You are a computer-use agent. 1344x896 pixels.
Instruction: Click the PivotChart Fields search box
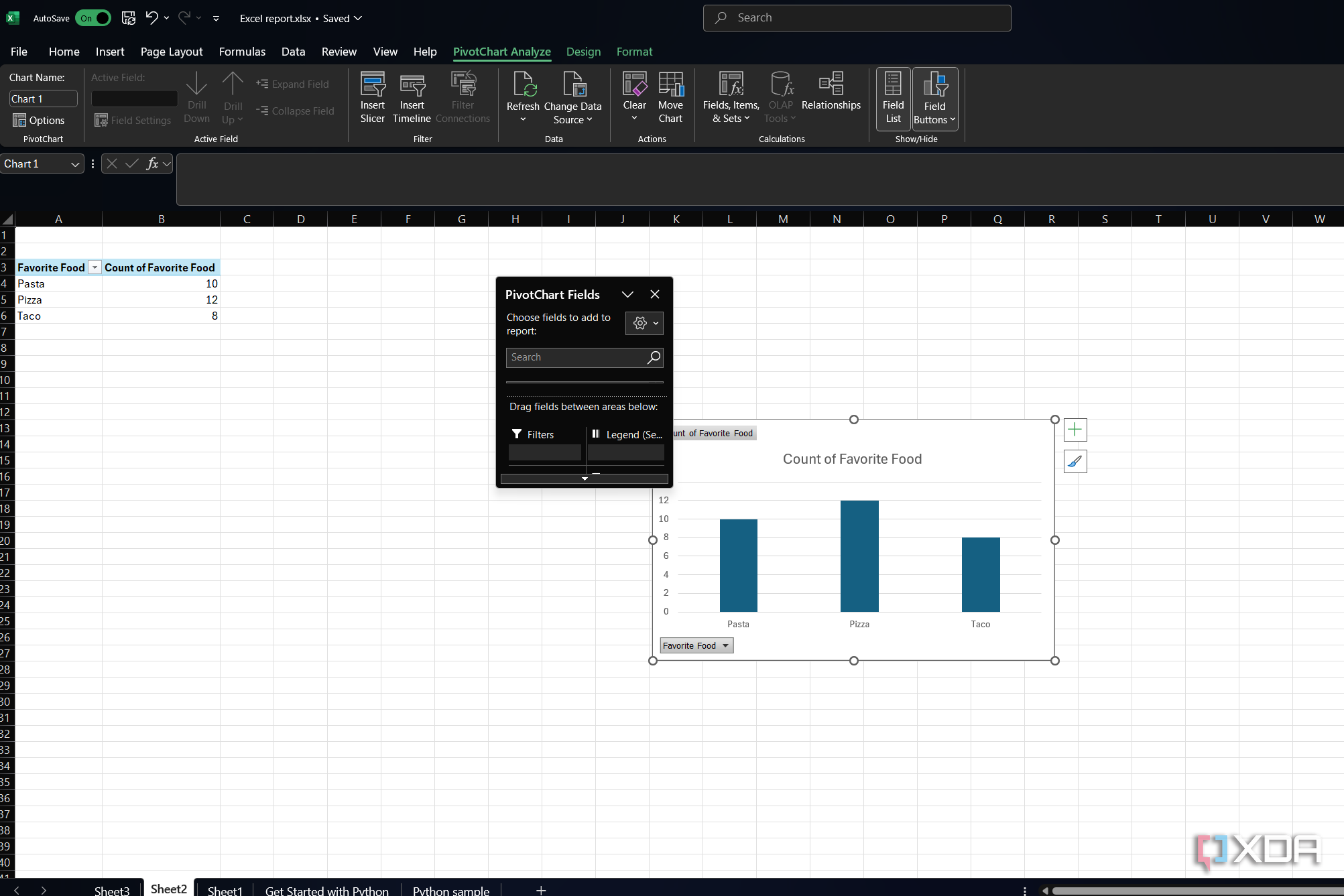pyautogui.click(x=585, y=357)
